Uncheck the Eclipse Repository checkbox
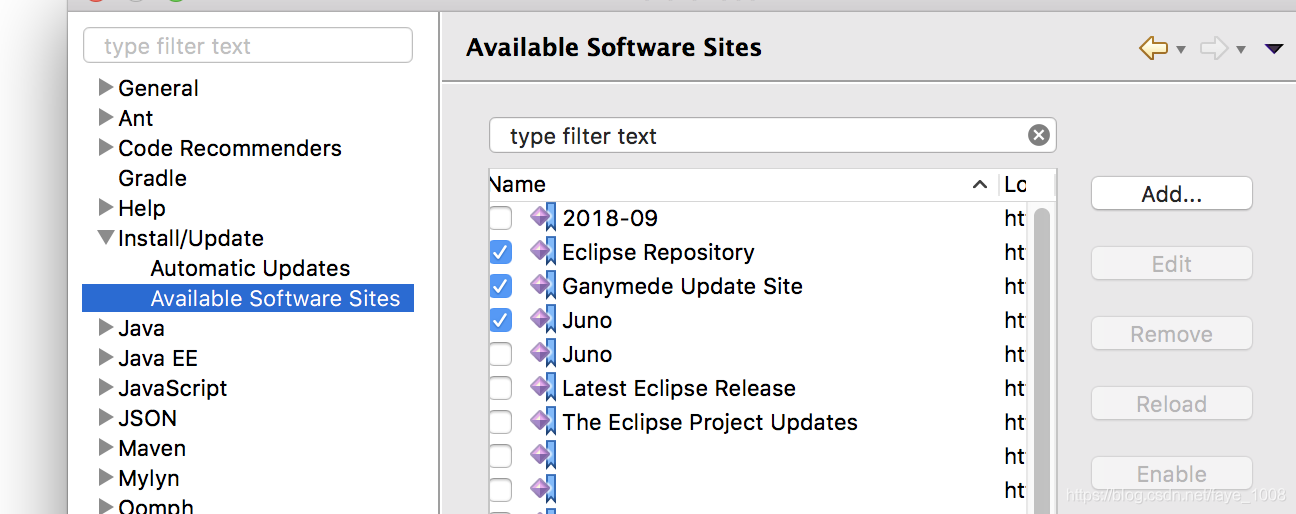Viewport: 1296px width, 514px height. [x=501, y=252]
